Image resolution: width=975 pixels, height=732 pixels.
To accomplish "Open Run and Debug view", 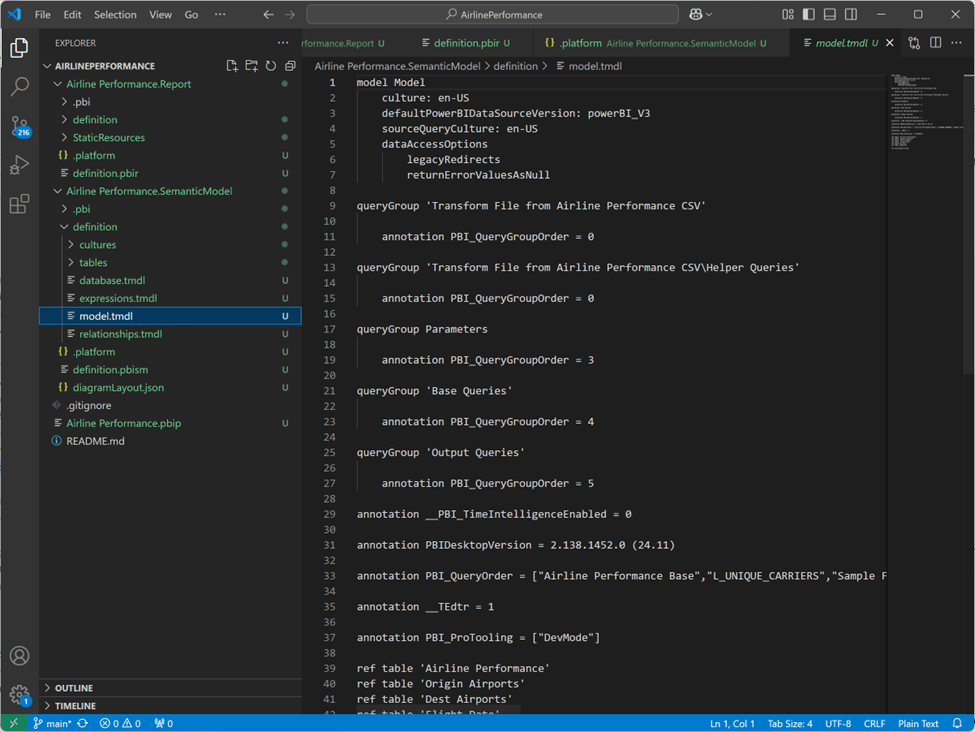I will click(19, 165).
